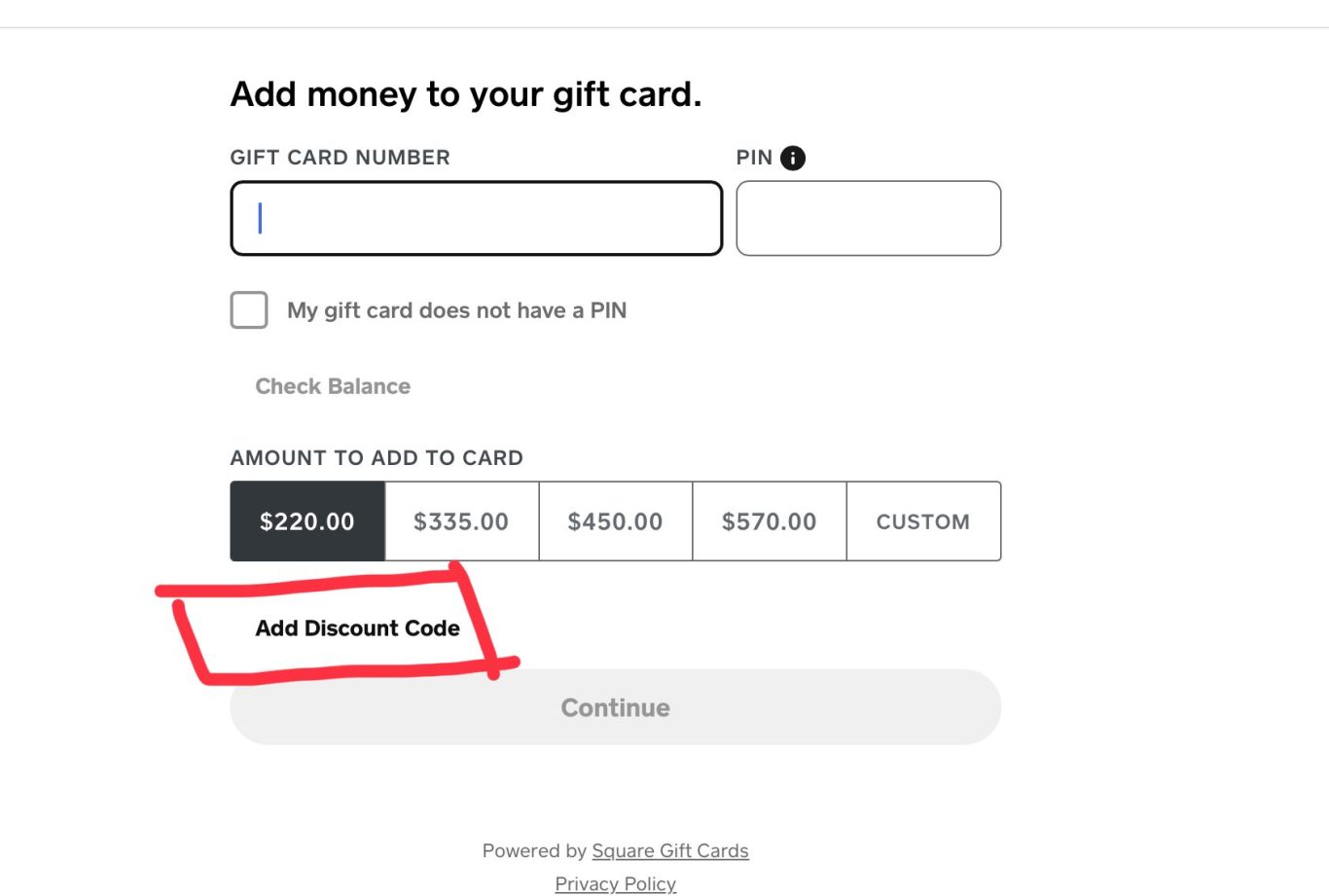Click the PIN info icon
1329x896 pixels.
coord(793,158)
